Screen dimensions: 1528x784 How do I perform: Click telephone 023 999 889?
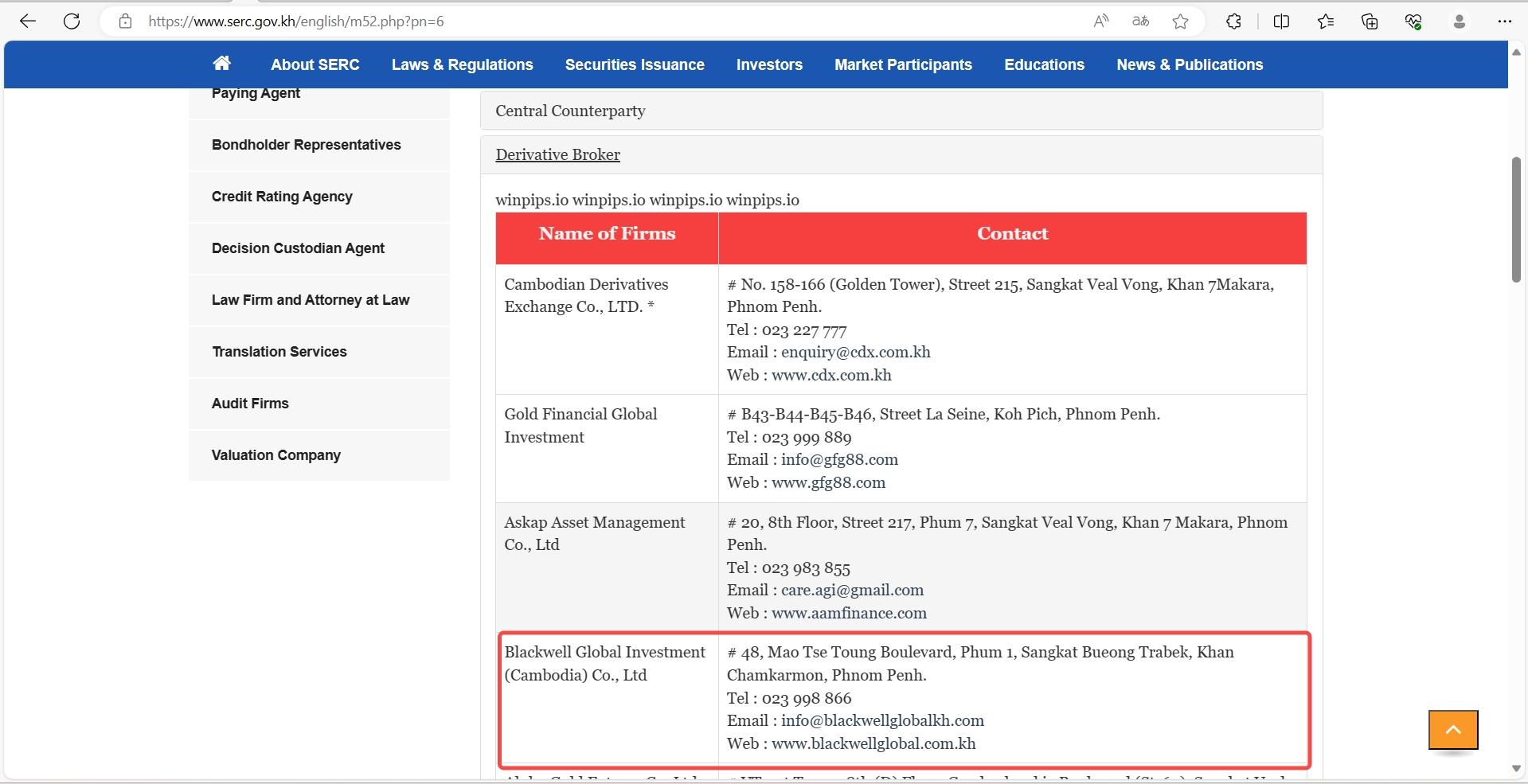807,438
